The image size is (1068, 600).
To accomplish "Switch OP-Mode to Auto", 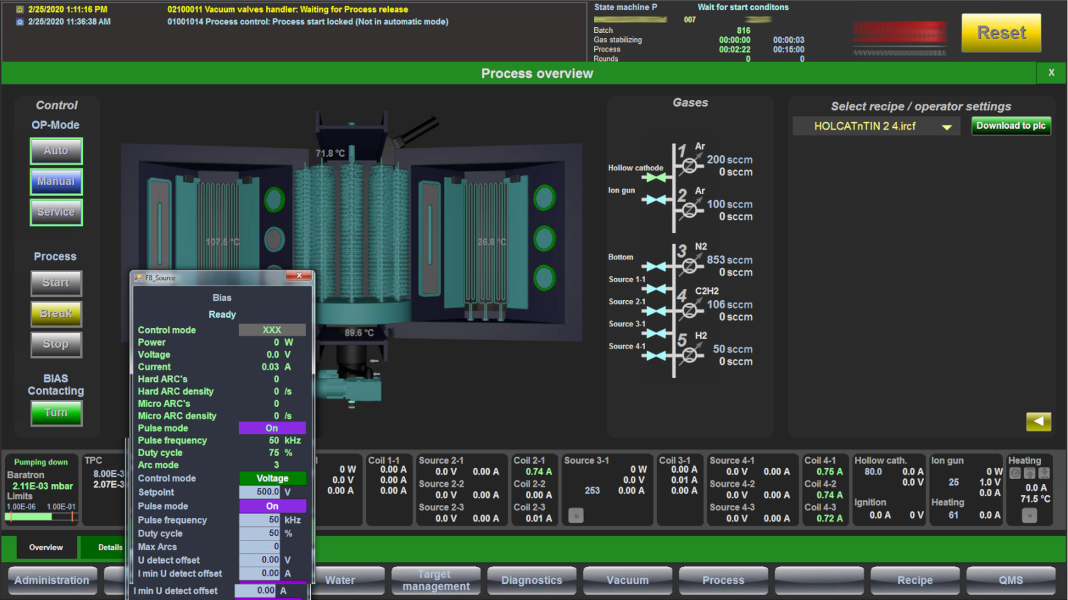I will pyautogui.click(x=56, y=151).
